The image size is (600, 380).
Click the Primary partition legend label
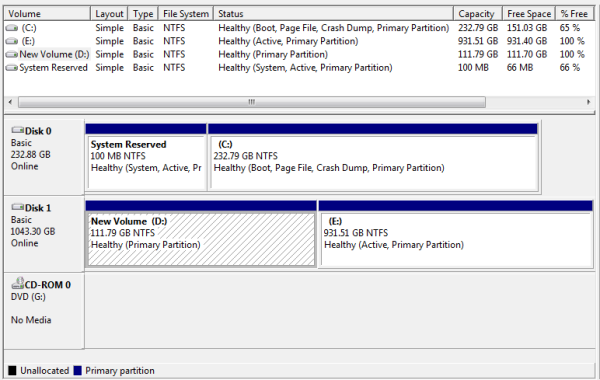coord(120,370)
